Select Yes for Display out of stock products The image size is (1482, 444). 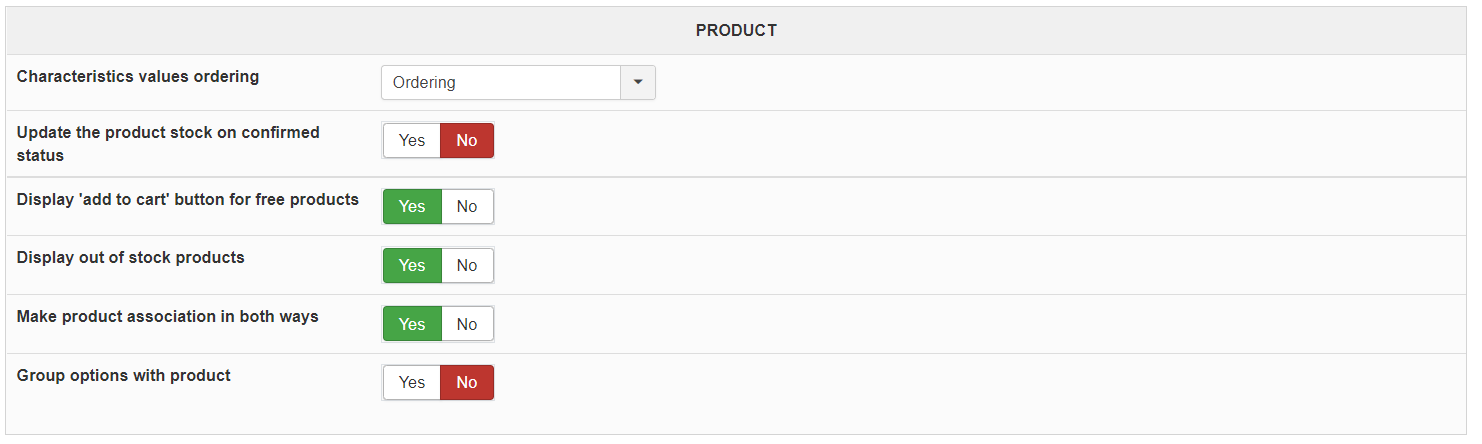[x=412, y=266]
